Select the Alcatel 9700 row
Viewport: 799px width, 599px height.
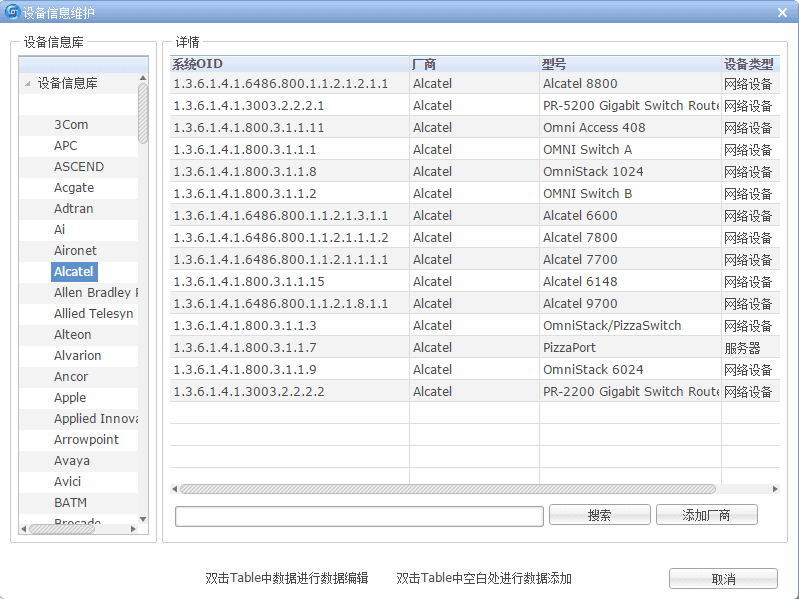click(x=475, y=303)
